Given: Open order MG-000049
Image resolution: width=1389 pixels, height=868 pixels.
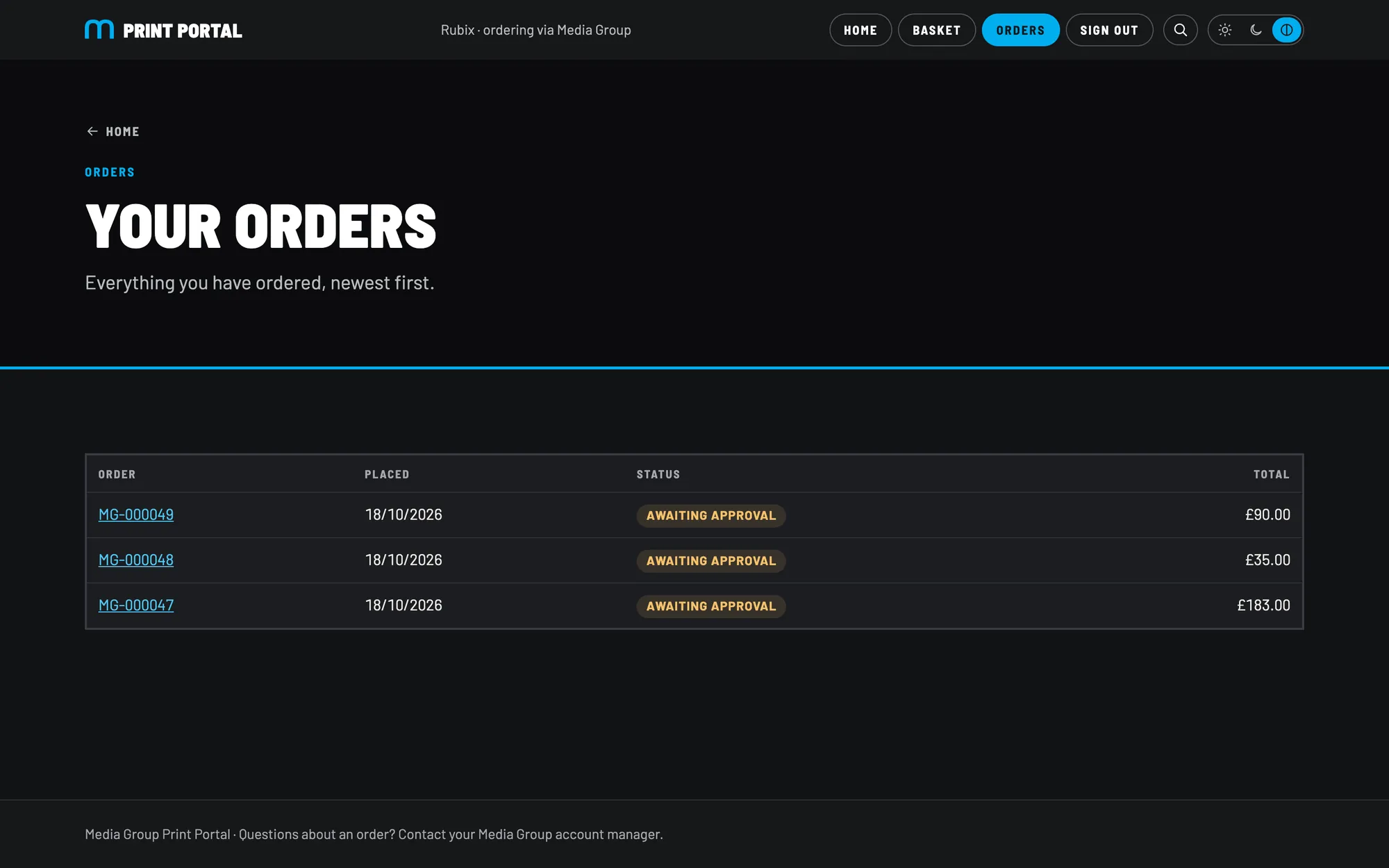Looking at the screenshot, I should 136,515.
